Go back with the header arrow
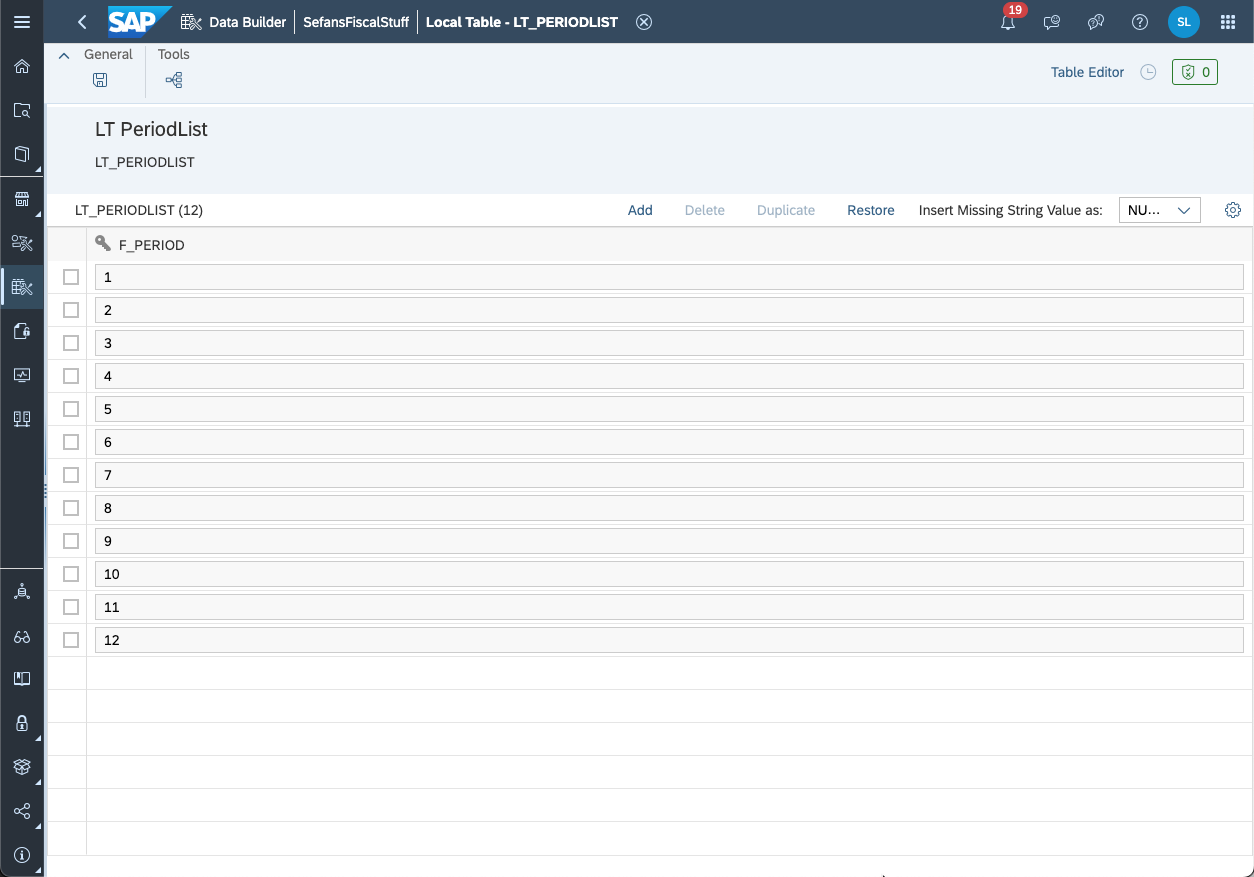This screenshot has height=877, width=1254. pyautogui.click(x=82, y=22)
